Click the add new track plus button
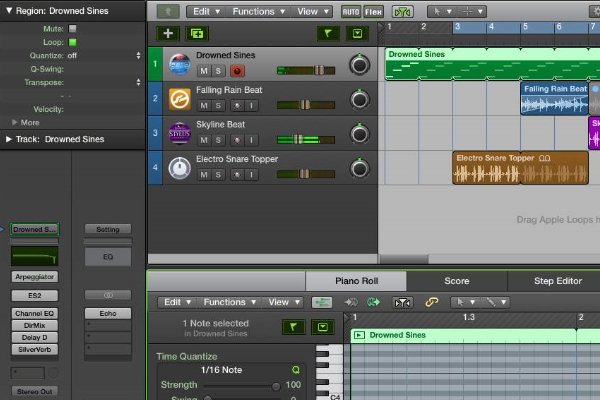The height and width of the screenshot is (400, 600). [x=169, y=34]
